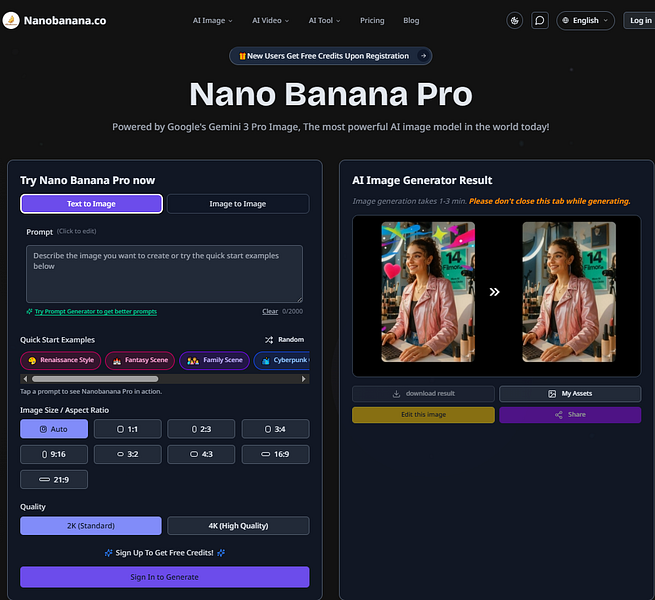The height and width of the screenshot is (600, 655).
Task: Click the right arrow of the examples scrollbar
Action: click(304, 379)
